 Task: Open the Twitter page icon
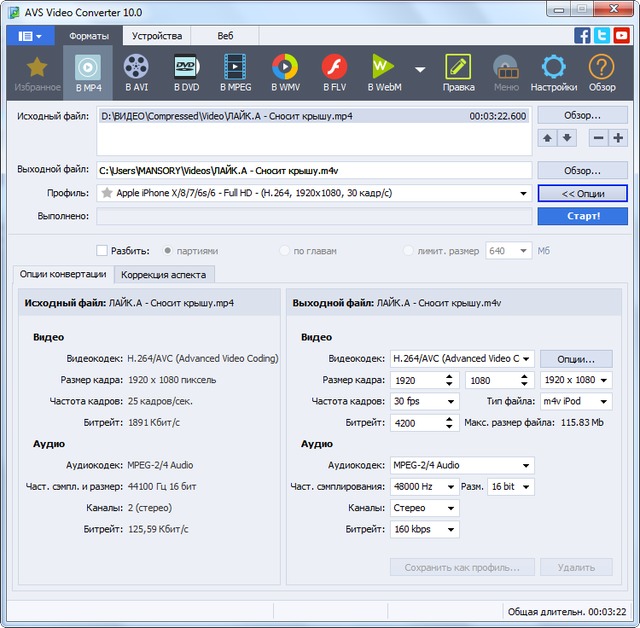pos(602,36)
